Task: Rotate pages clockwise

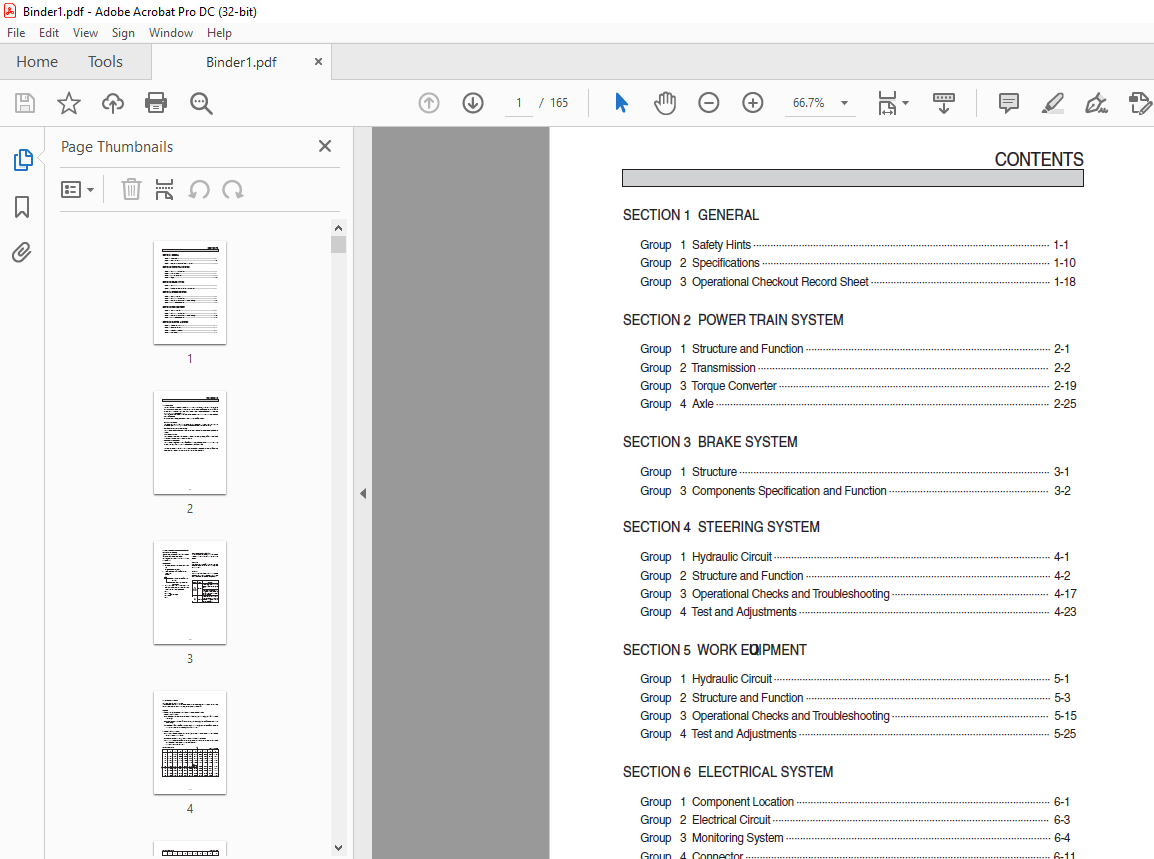Action: (233, 190)
